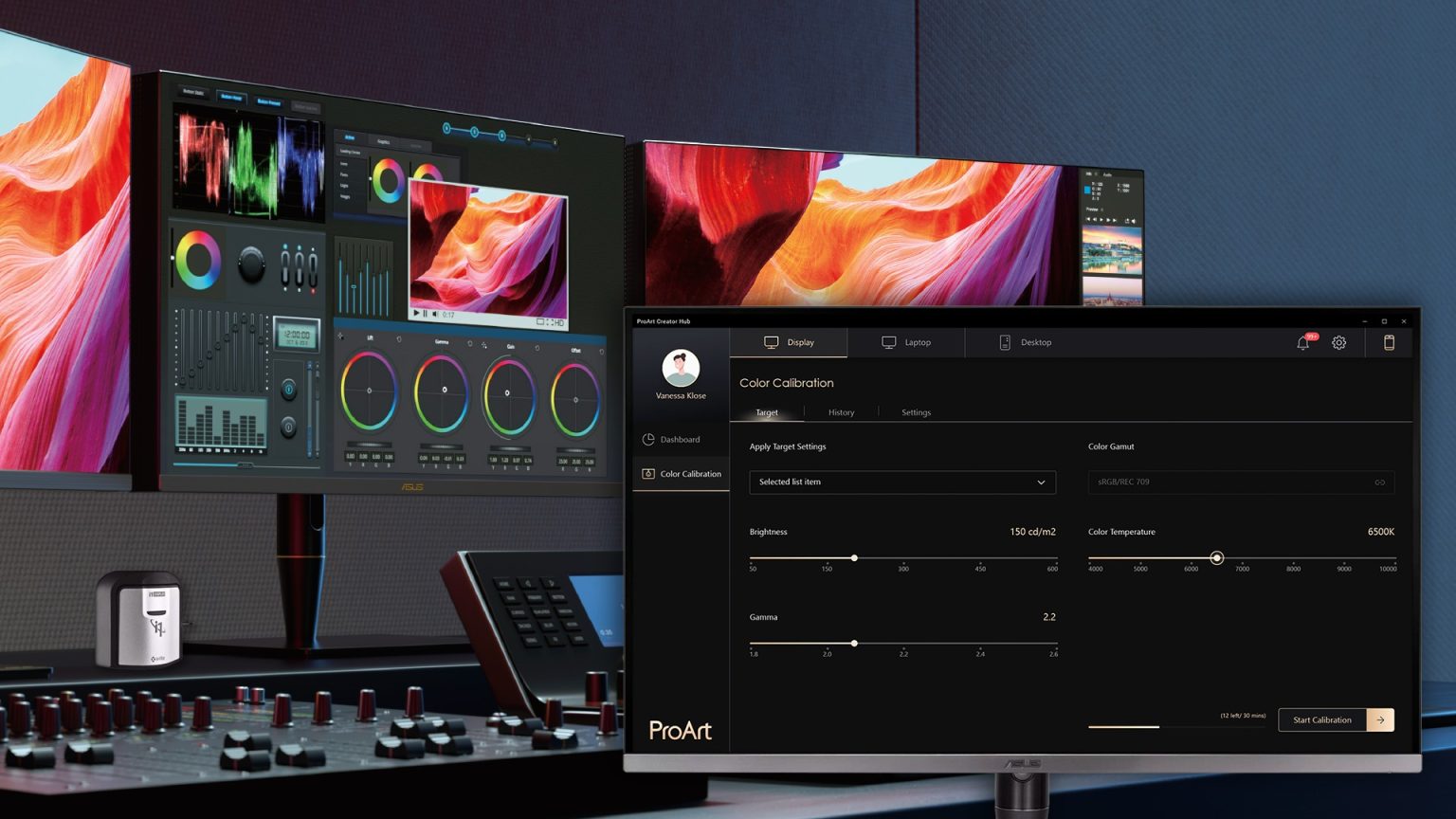
Task: Expand the Selected list item chevron
Action: coord(1041,482)
